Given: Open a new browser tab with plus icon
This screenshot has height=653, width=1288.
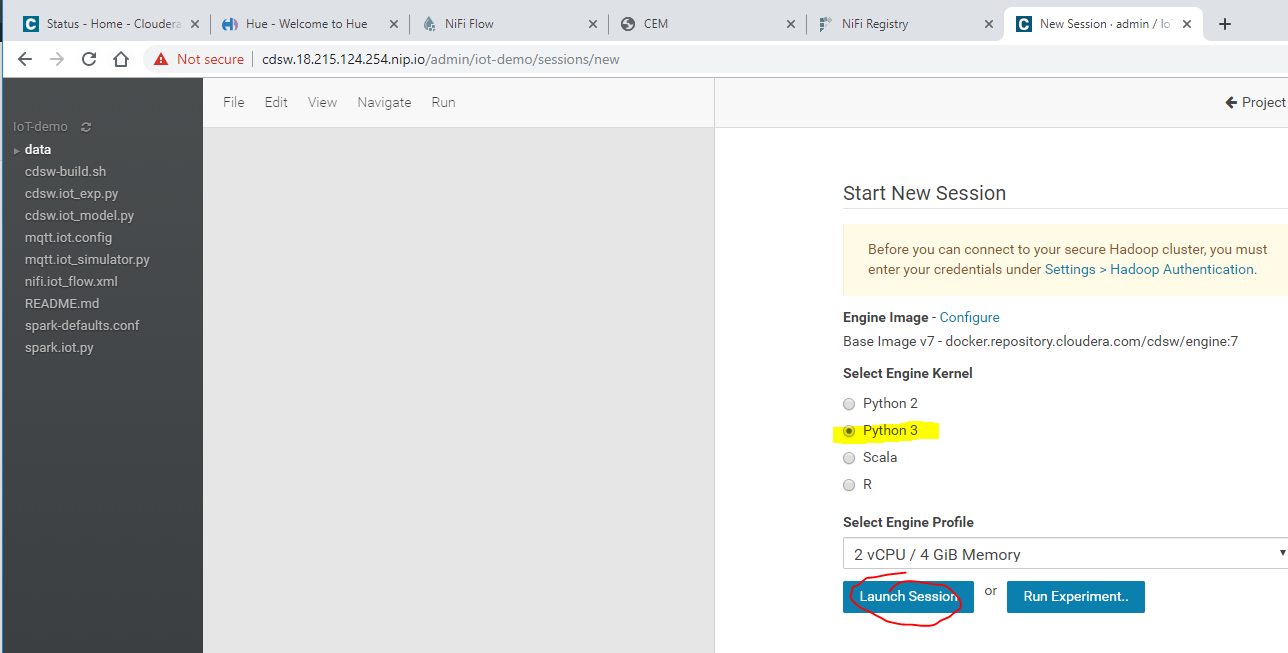Looking at the screenshot, I should click(1225, 24).
